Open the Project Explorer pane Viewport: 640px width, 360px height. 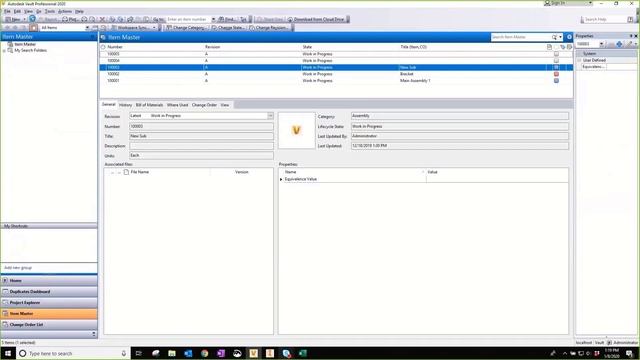coord(49,303)
